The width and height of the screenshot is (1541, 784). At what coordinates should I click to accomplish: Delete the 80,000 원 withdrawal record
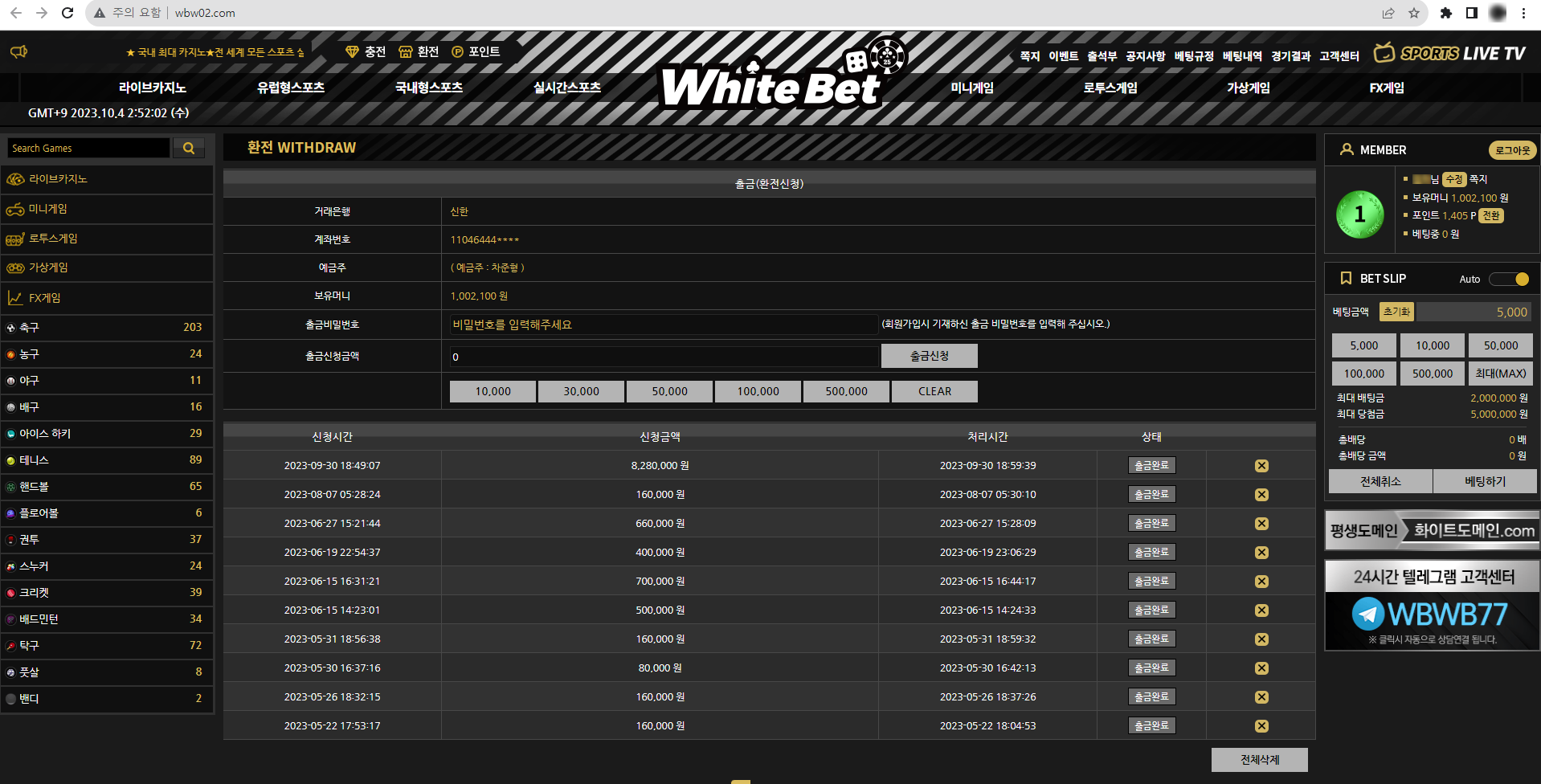click(x=1261, y=668)
